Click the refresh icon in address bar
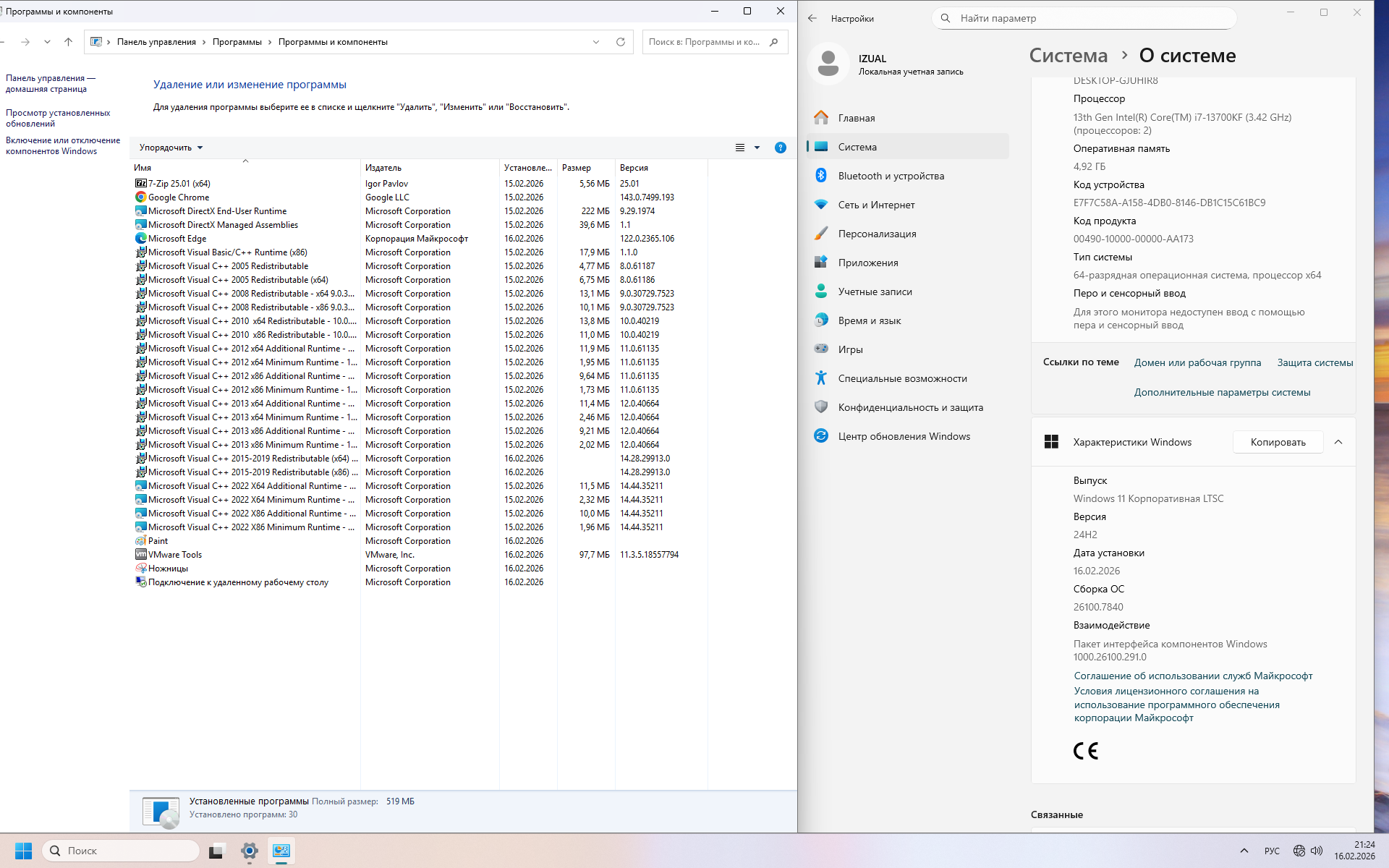The width and height of the screenshot is (1389, 868). click(x=620, y=42)
